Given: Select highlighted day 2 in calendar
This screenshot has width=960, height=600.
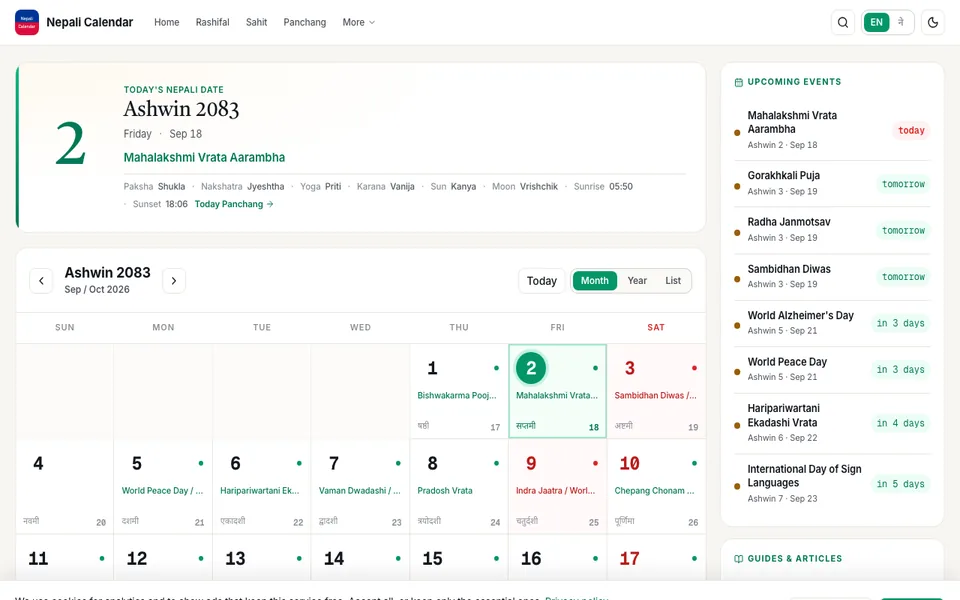Looking at the screenshot, I should (557, 391).
